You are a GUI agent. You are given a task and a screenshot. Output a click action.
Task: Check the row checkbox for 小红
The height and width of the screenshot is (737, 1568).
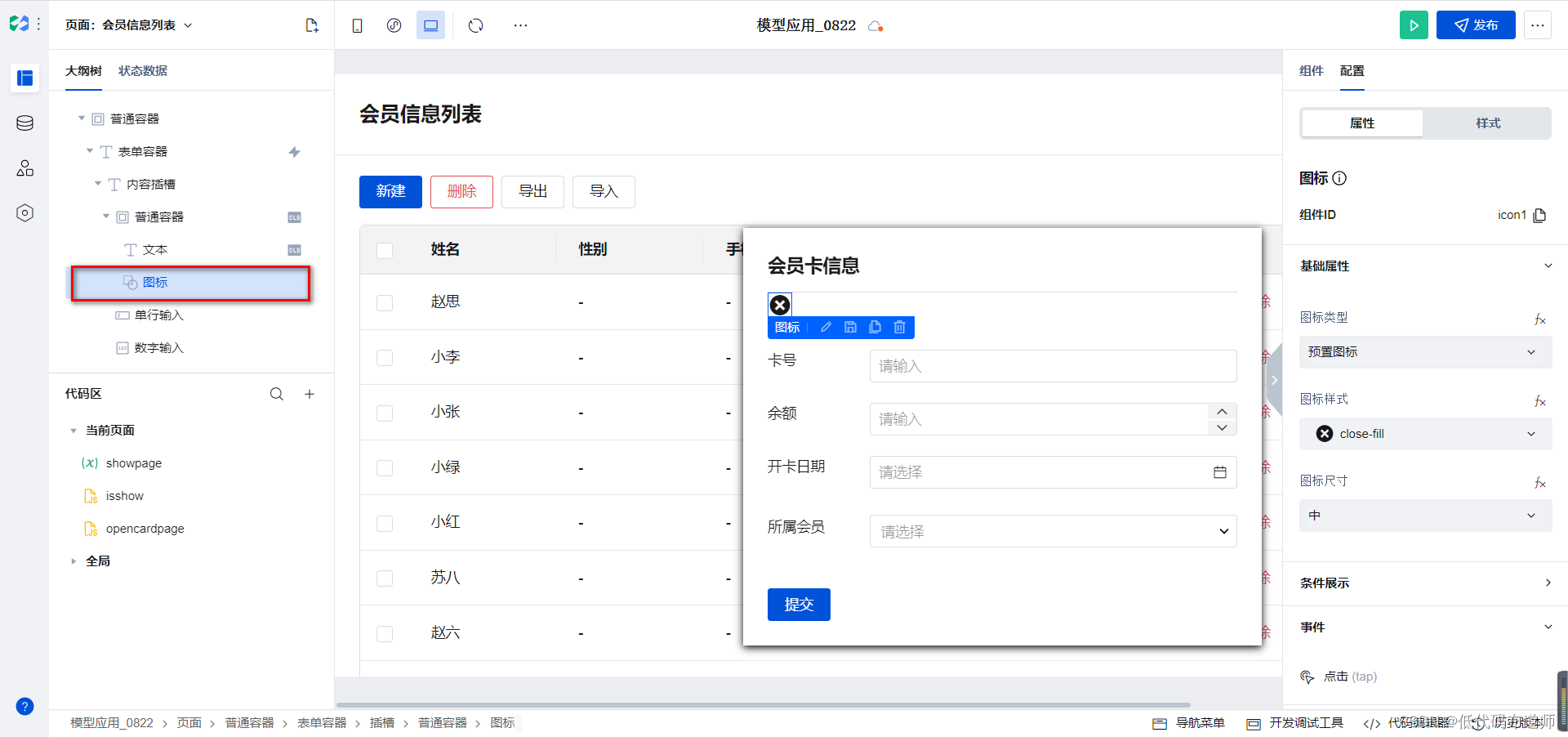coord(385,524)
